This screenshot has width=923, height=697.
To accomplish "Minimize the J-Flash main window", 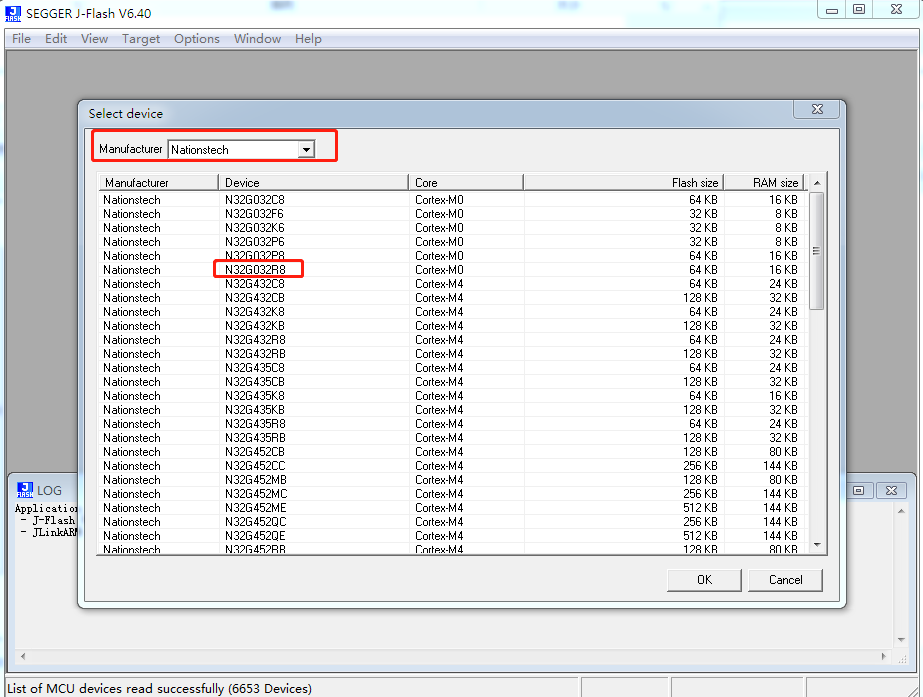I will coord(832,10).
